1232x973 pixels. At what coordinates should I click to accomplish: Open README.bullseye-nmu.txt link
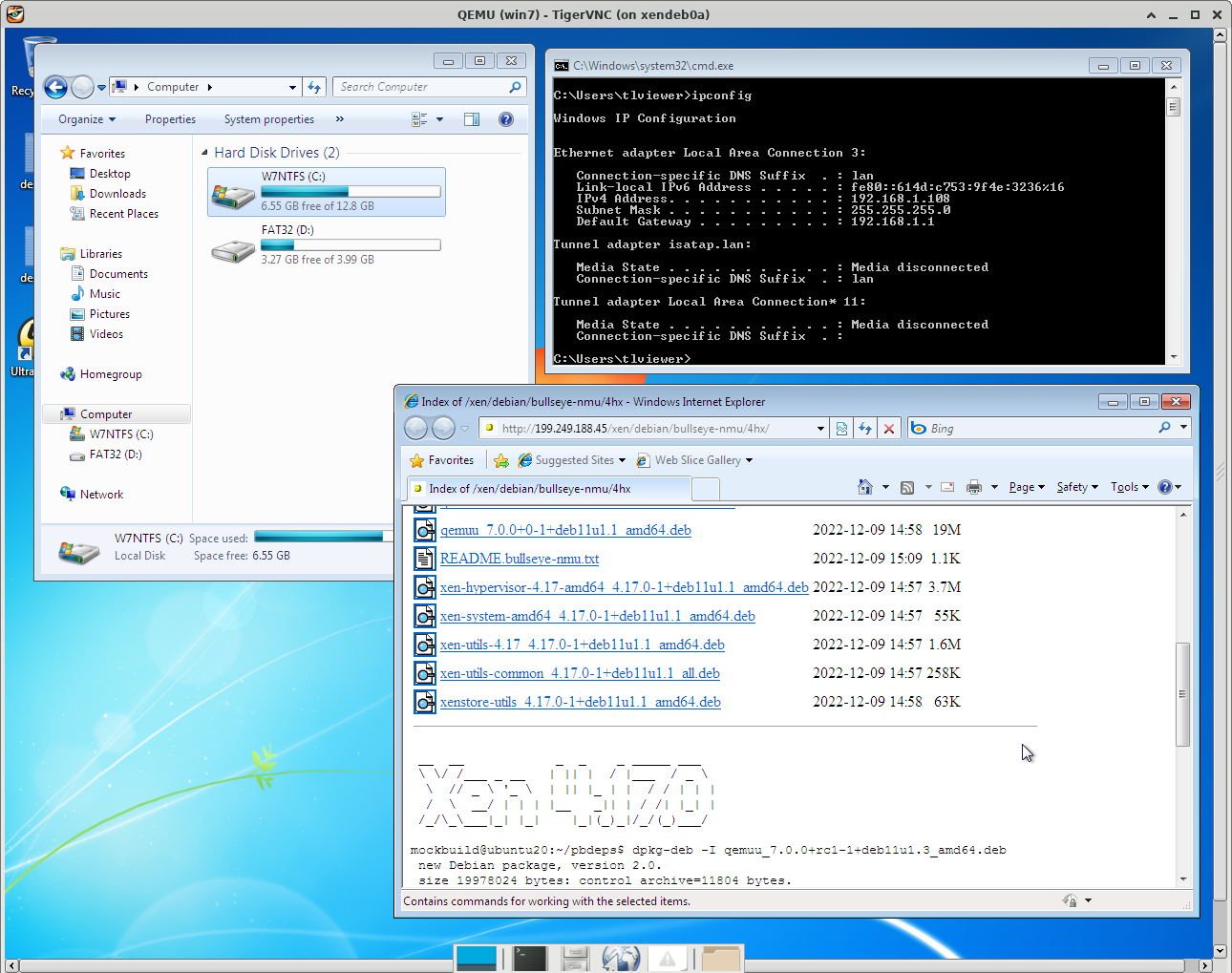(520, 559)
